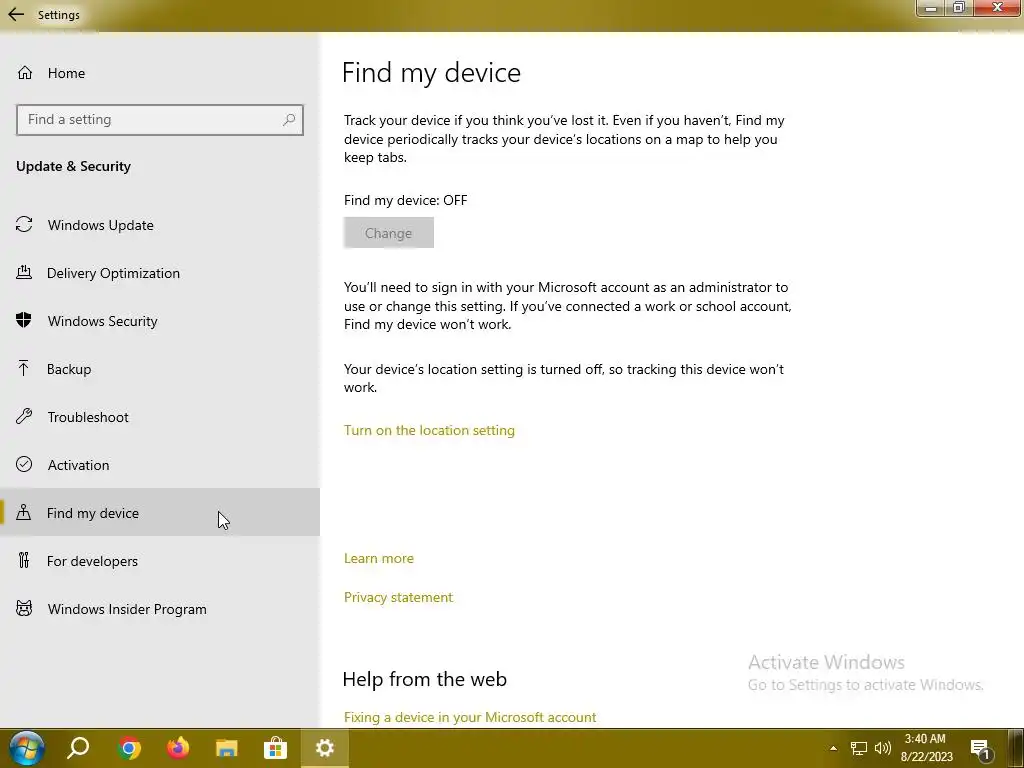This screenshot has width=1024, height=768.
Task: Minimize the Settings window
Action: [x=931, y=8]
